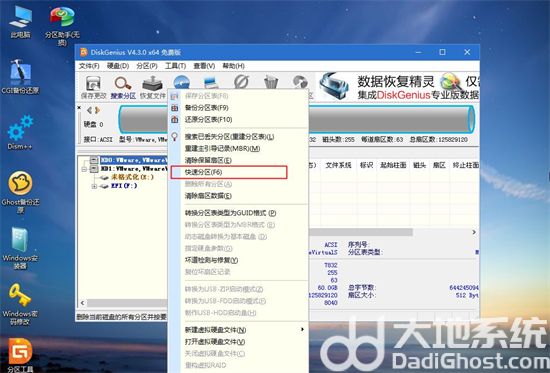Choose 打开虚拟硬盘文件(V) entry
550x373 pixels.
(215, 341)
